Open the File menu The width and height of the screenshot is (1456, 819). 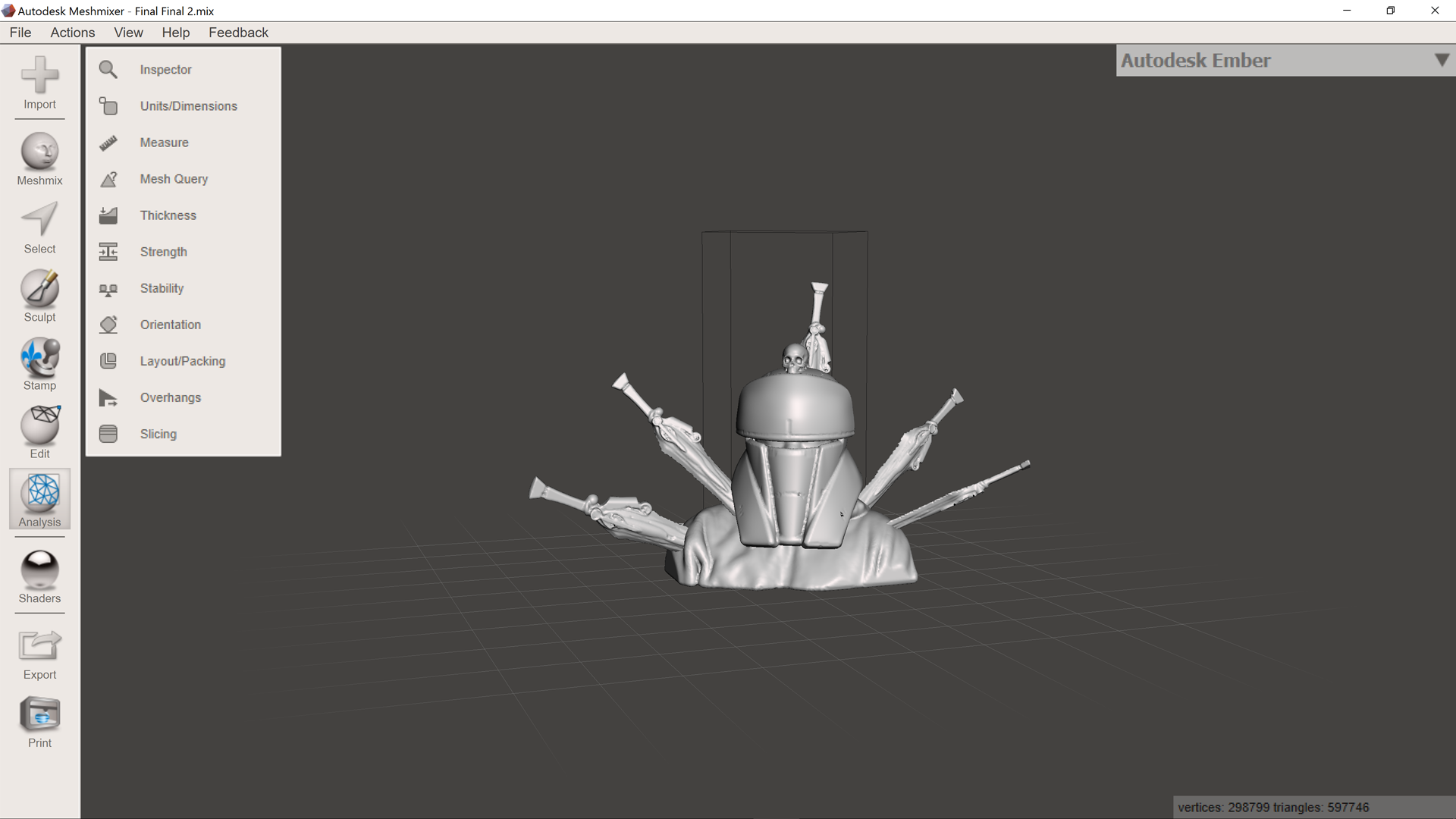pyautogui.click(x=20, y=33)
